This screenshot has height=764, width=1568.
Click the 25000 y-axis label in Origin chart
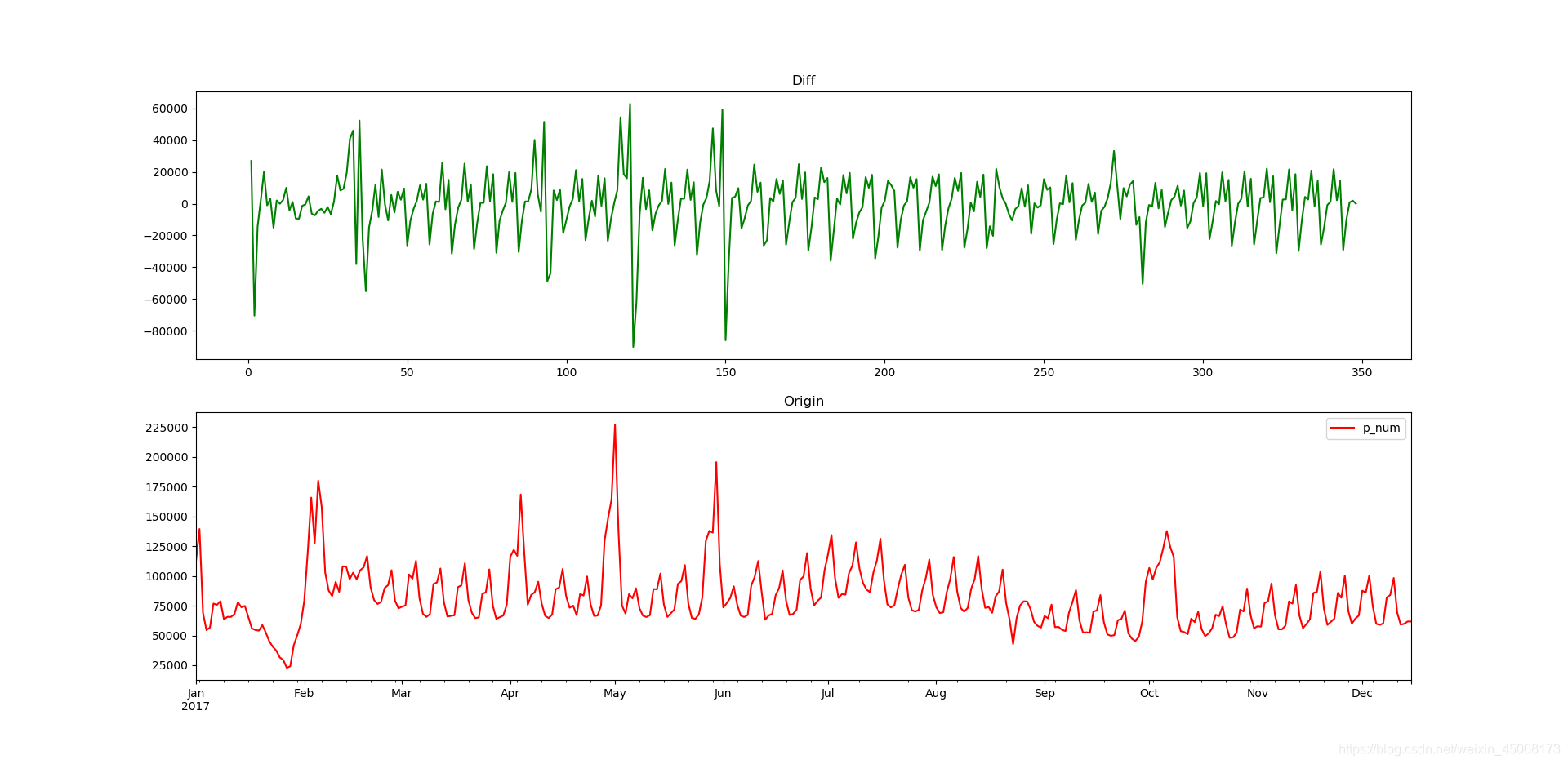point(170,665)
